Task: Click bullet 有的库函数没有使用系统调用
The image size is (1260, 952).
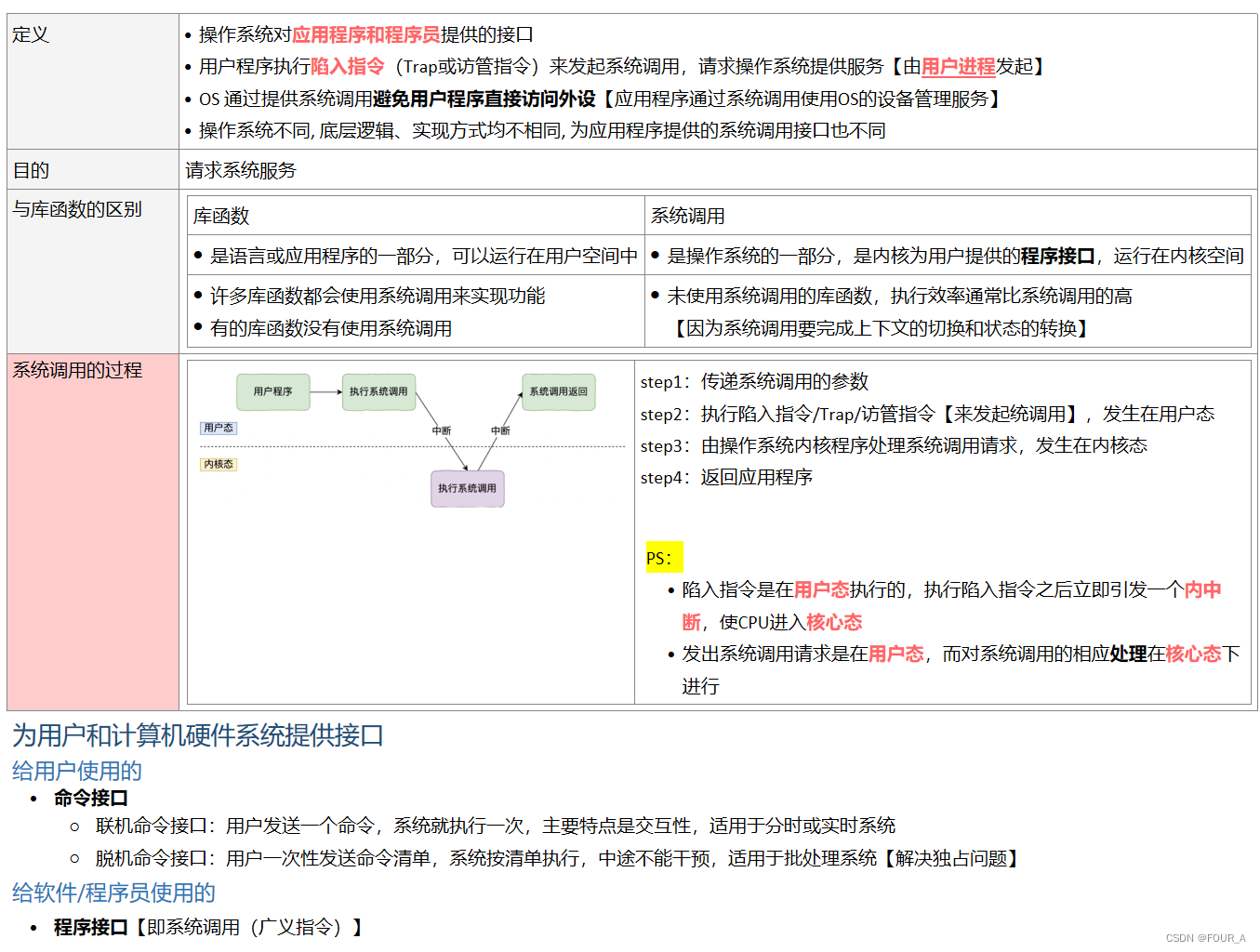Action: coord(323,328)
